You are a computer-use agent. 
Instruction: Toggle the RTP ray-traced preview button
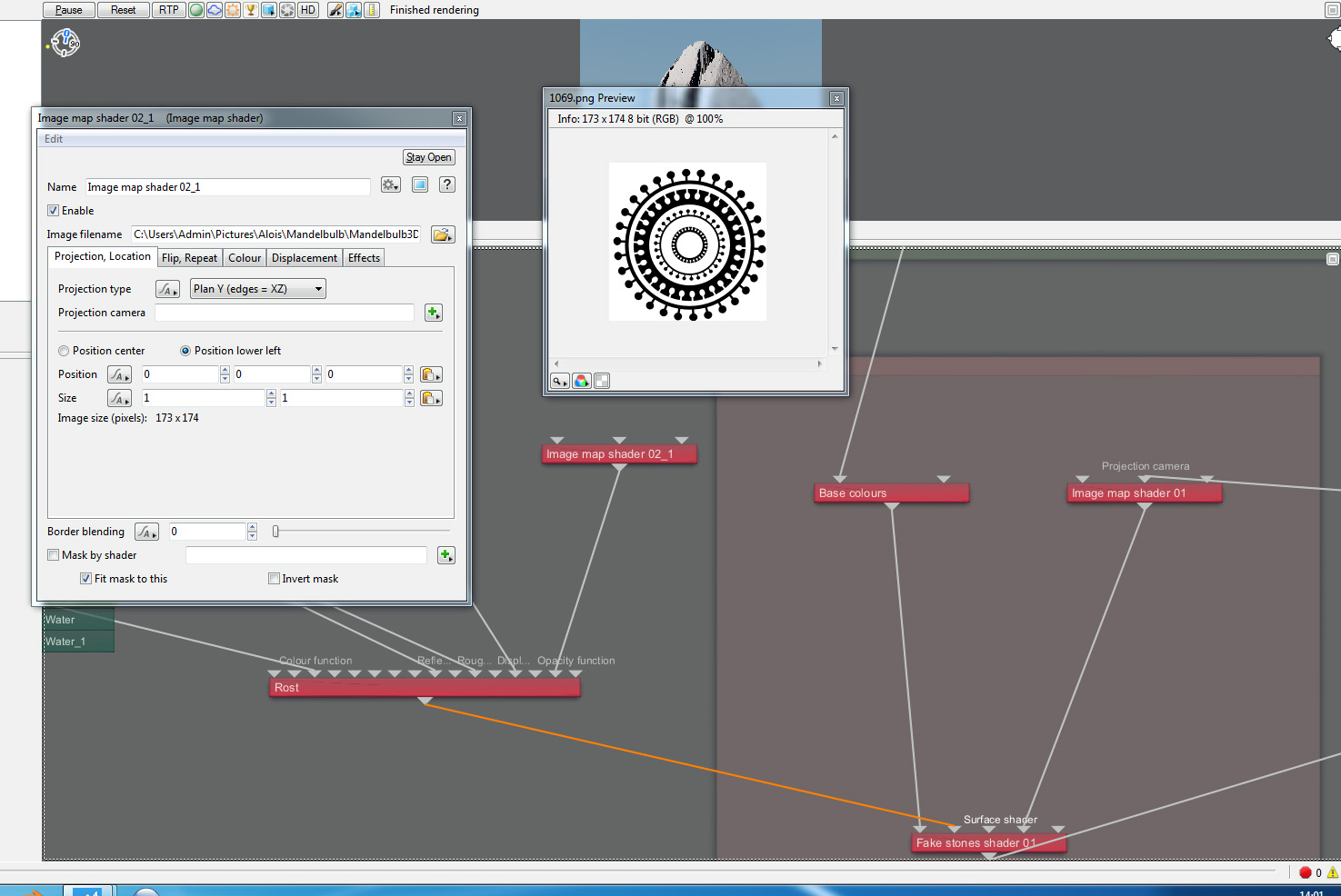[168, 10]
